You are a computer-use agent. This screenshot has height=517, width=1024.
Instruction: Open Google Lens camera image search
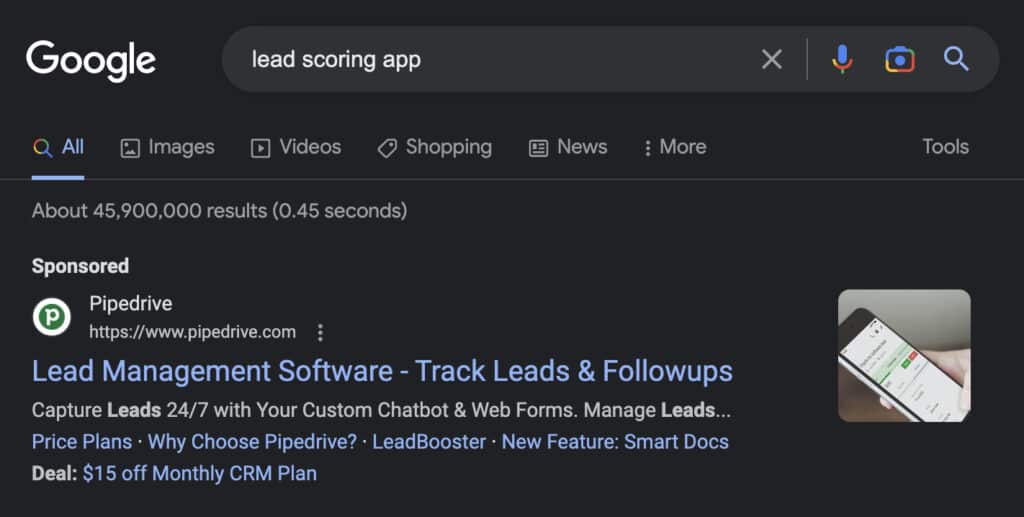point(899,59)
